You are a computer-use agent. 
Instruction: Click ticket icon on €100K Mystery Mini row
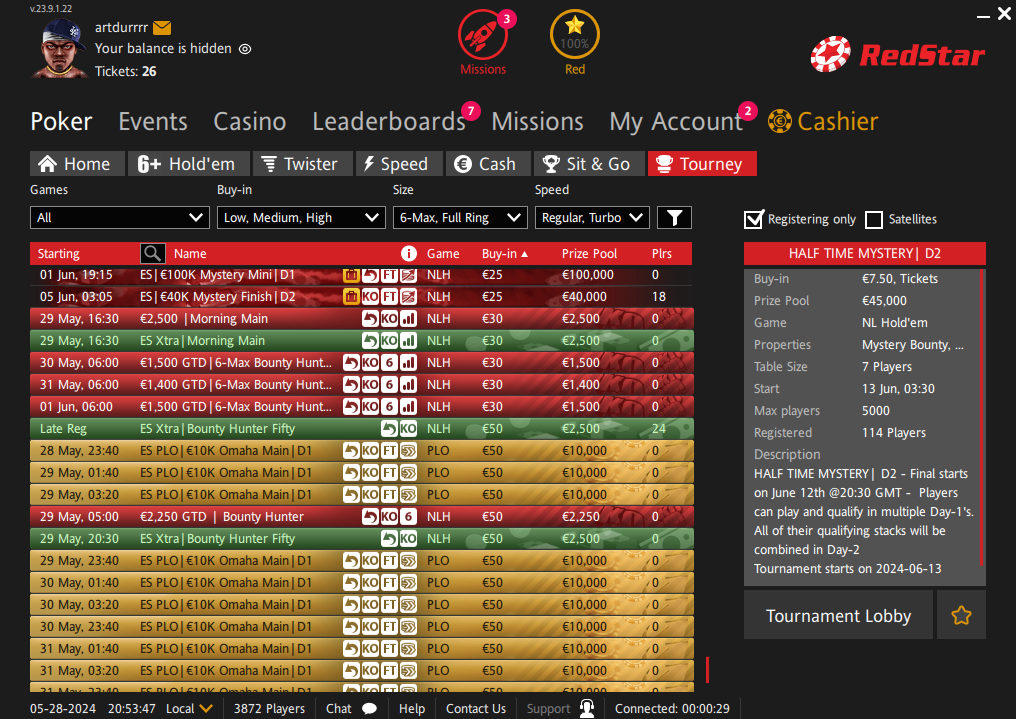pos(351,275)
